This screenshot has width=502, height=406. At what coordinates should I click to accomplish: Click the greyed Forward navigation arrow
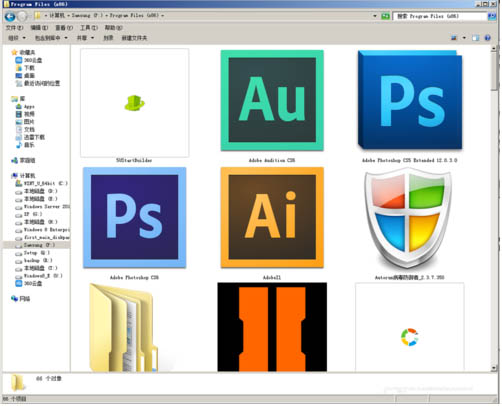point(22,16)
